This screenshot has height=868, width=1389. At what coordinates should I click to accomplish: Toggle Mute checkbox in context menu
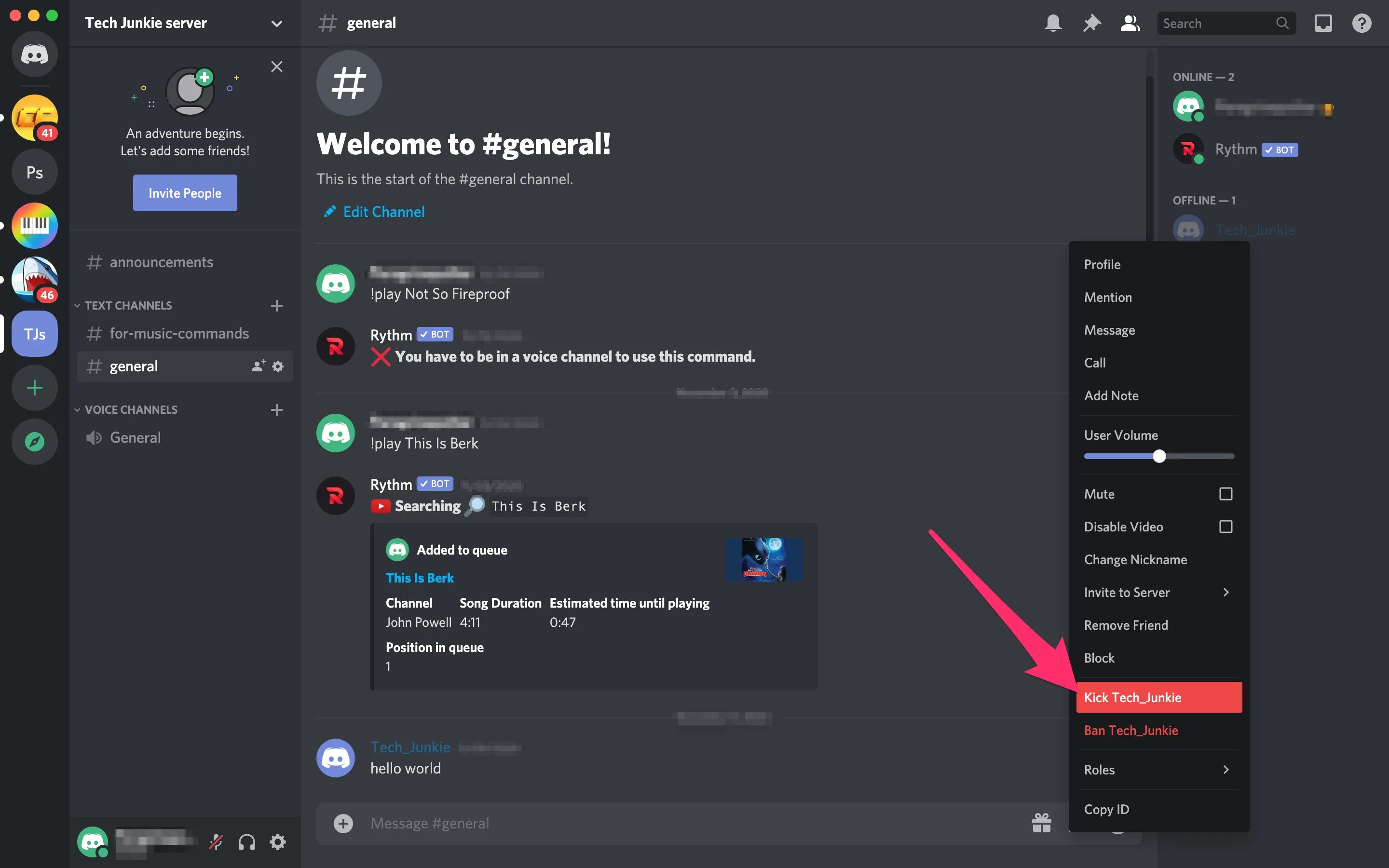1224,494
